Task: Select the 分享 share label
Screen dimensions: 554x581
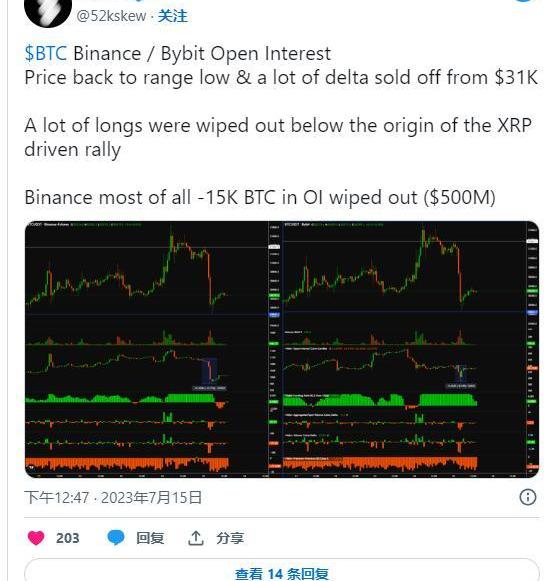Action: (230, 538)
